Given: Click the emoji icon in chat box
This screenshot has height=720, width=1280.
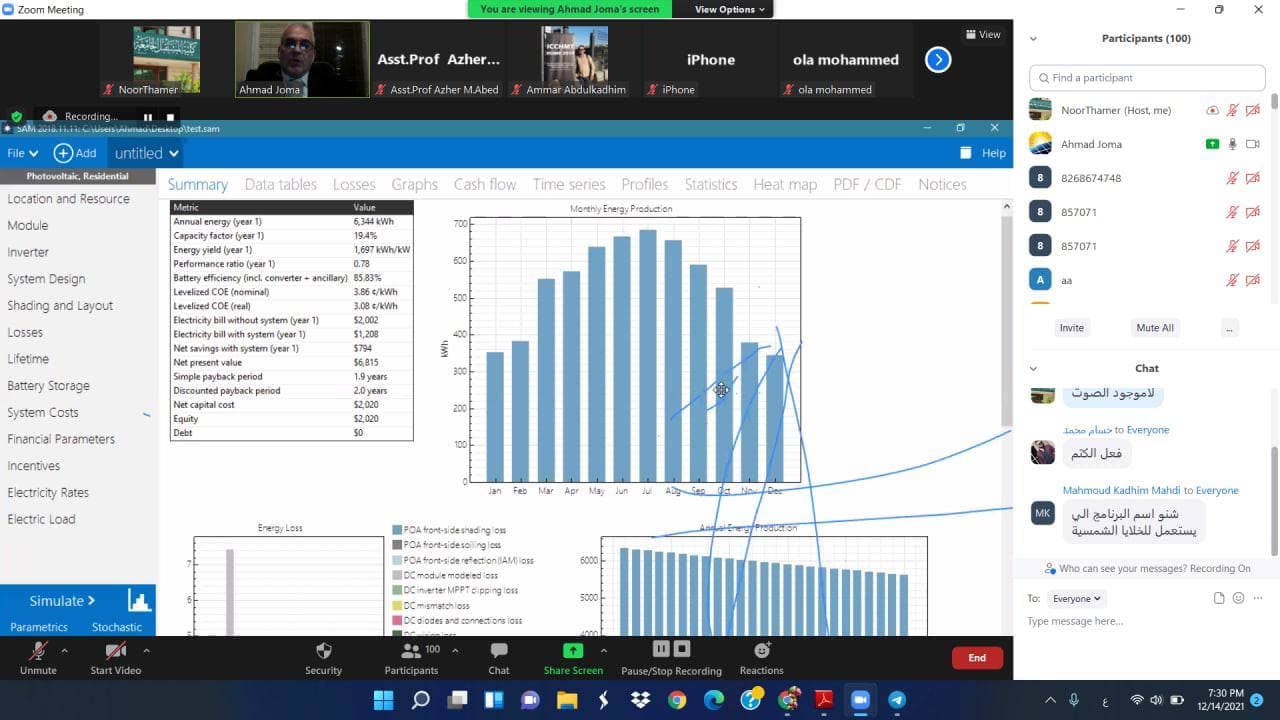Looking at the screenshot, I should pos(1238,598).
